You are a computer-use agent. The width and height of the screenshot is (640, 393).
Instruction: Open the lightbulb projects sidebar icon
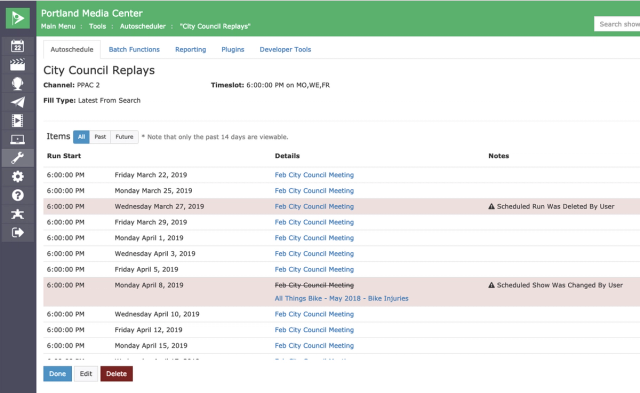click(x=18, y=84)
